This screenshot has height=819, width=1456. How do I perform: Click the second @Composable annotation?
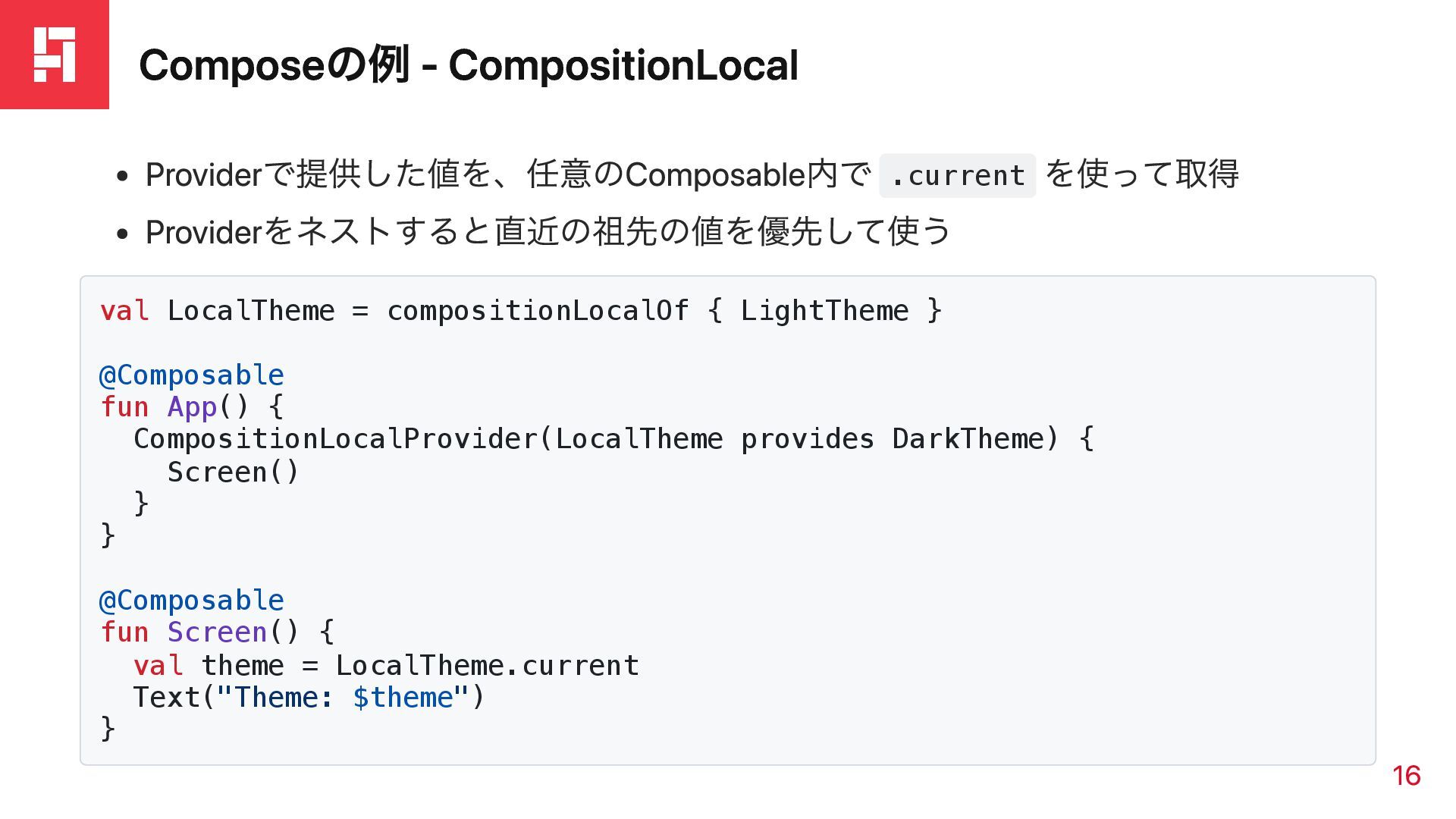192,601
